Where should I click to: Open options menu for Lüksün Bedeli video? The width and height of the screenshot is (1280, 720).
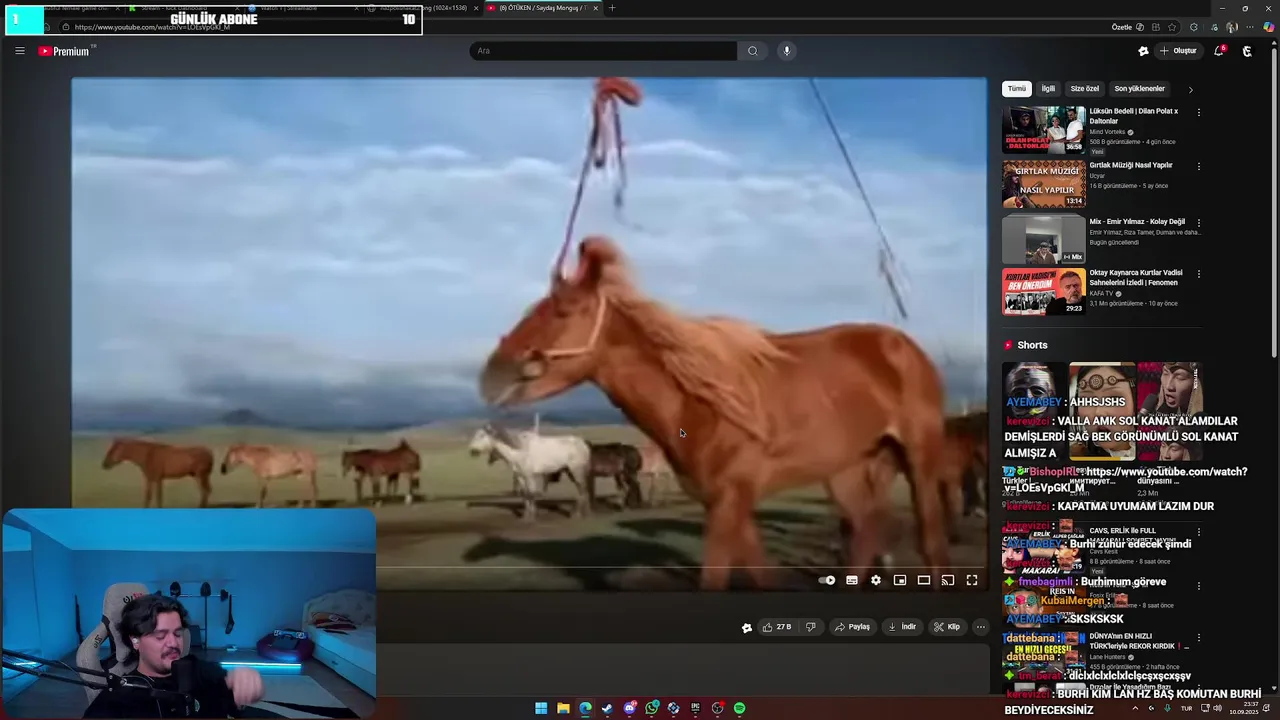click(1199, 112)
